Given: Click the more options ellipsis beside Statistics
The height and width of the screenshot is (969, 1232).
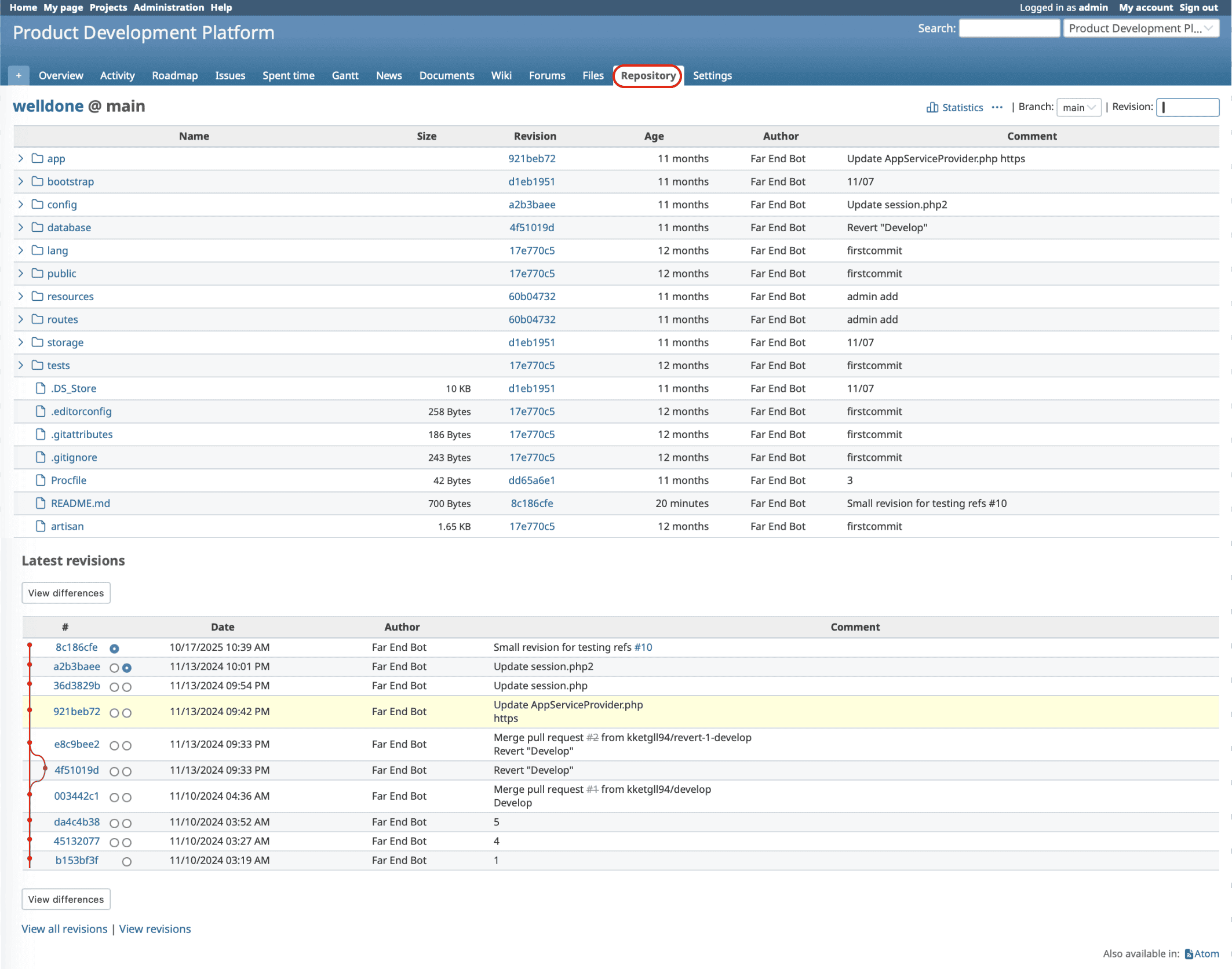Looking at the screenshot, I should pyautogui.click(x=997, y=107).
